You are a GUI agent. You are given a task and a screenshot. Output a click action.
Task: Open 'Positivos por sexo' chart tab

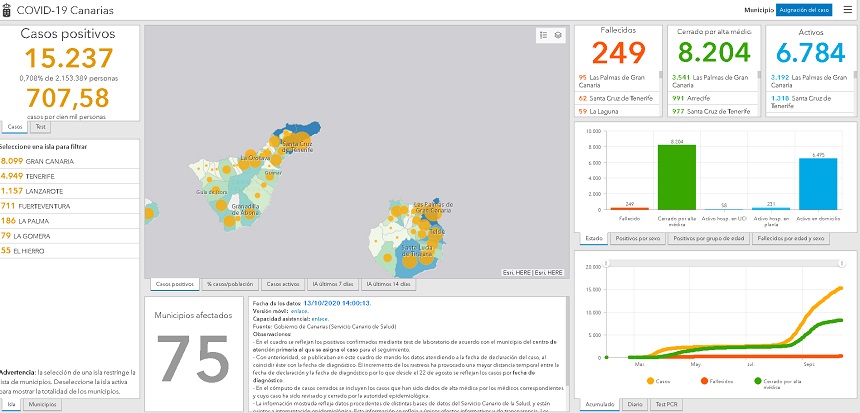coord(639,239)
